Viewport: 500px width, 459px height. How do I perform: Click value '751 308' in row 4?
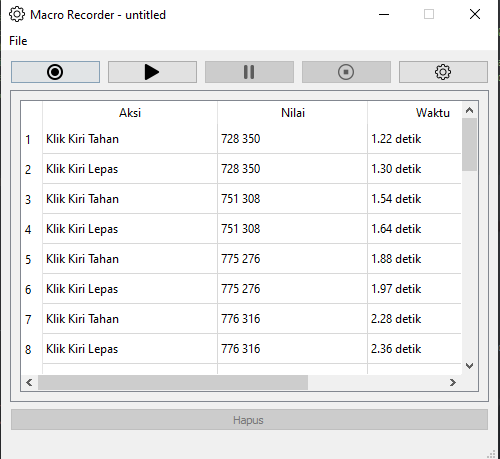(x=241, y=229)
